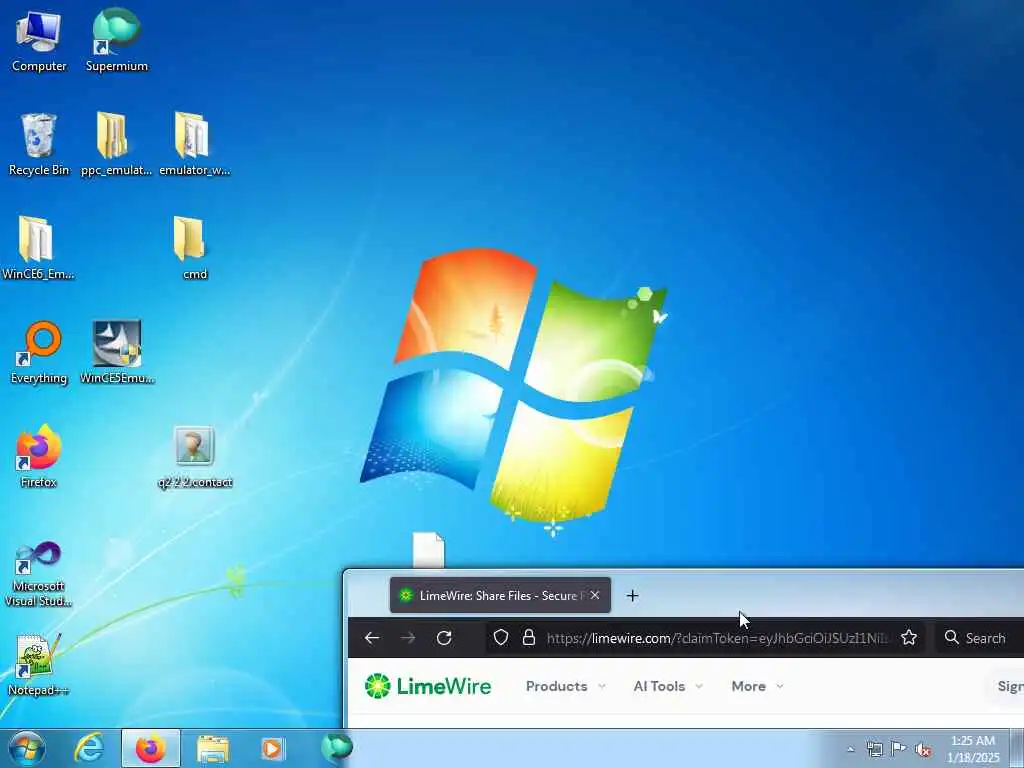Go forward in Firefox
The image size is (1024, 768).
click(x=408, y=638)
